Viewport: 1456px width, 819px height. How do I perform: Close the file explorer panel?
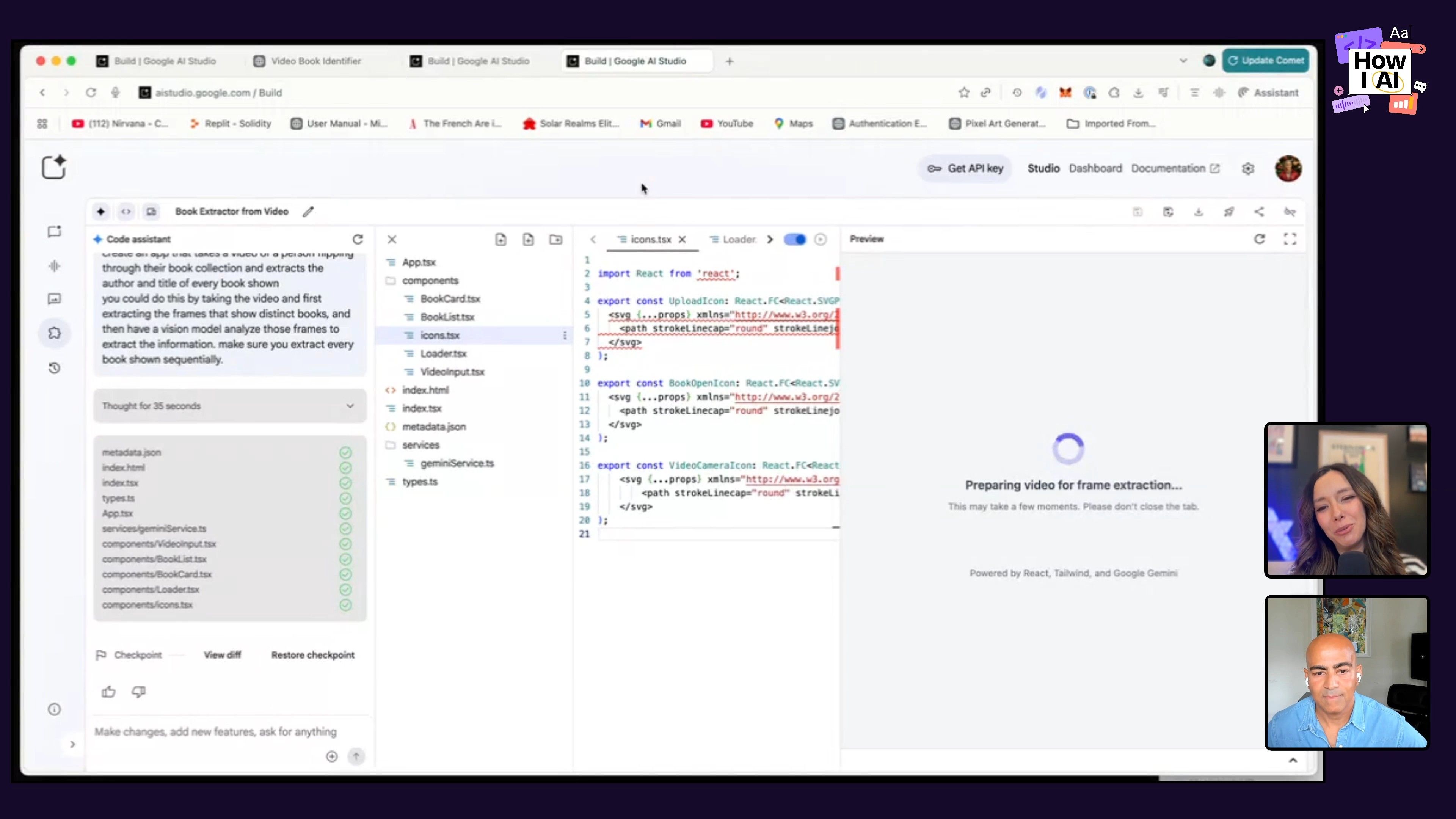(x=392, y=240)
